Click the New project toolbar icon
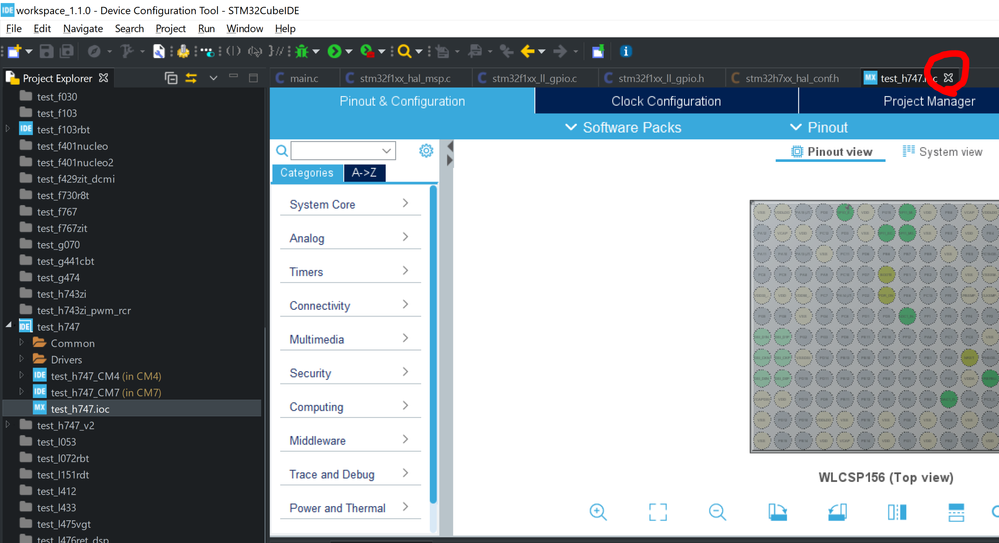 pos(14,52)
